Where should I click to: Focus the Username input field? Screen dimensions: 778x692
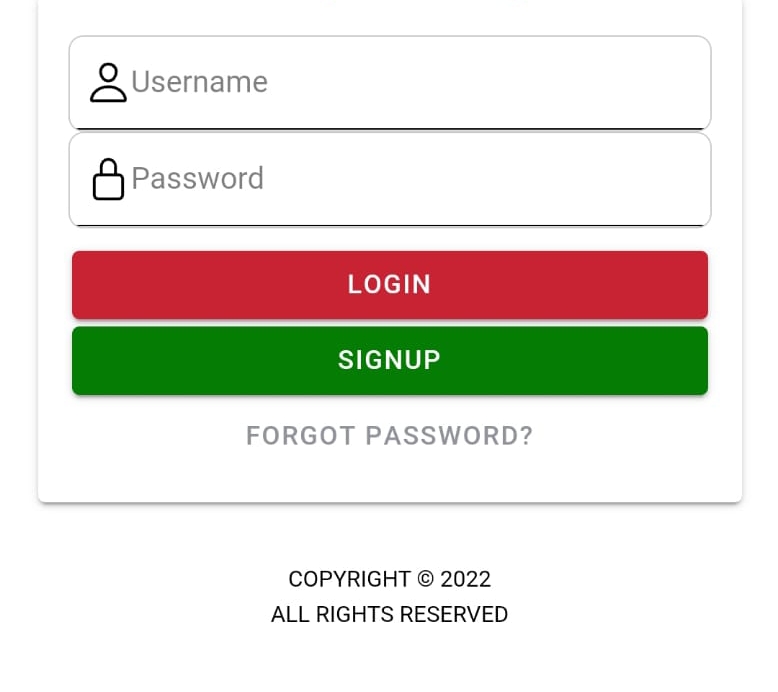390,82
